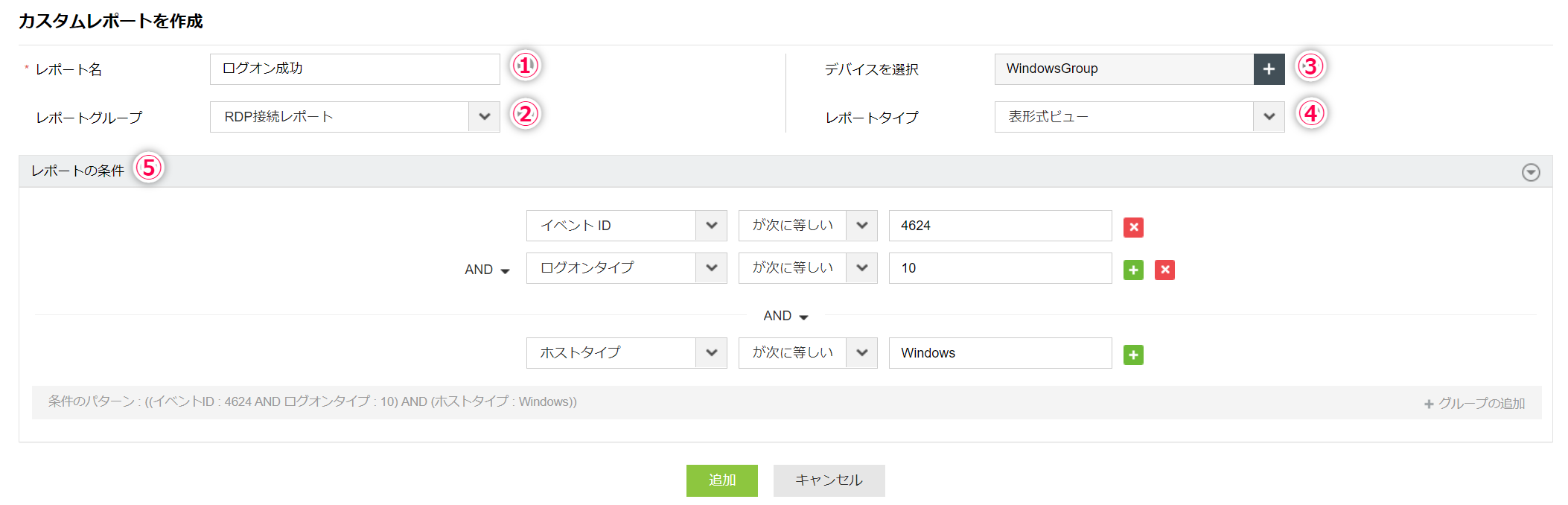Viewport: 1568px width, 505px height.
Task: Open the ホストタイプ field dropdown
Action: click(711, 353)
